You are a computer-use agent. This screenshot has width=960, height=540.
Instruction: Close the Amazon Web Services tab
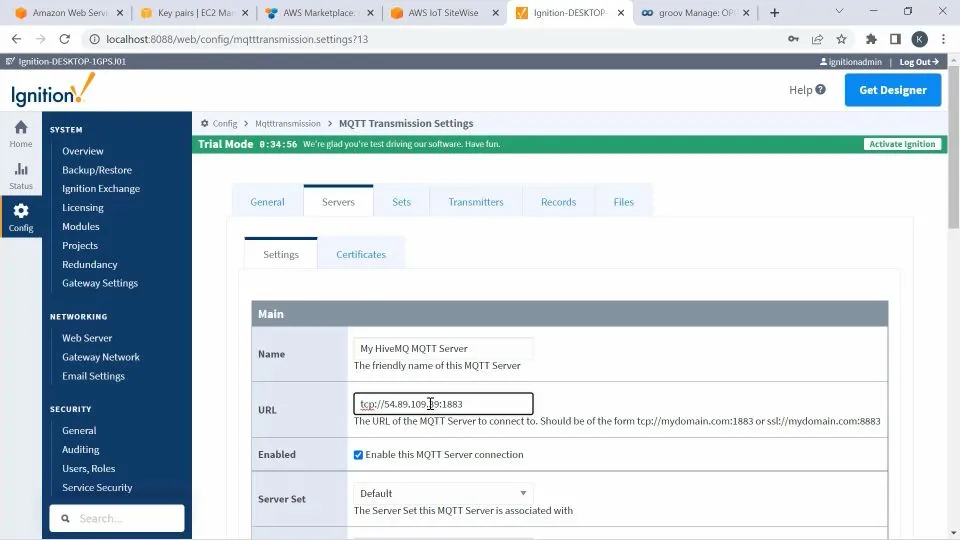pos(119,13)
